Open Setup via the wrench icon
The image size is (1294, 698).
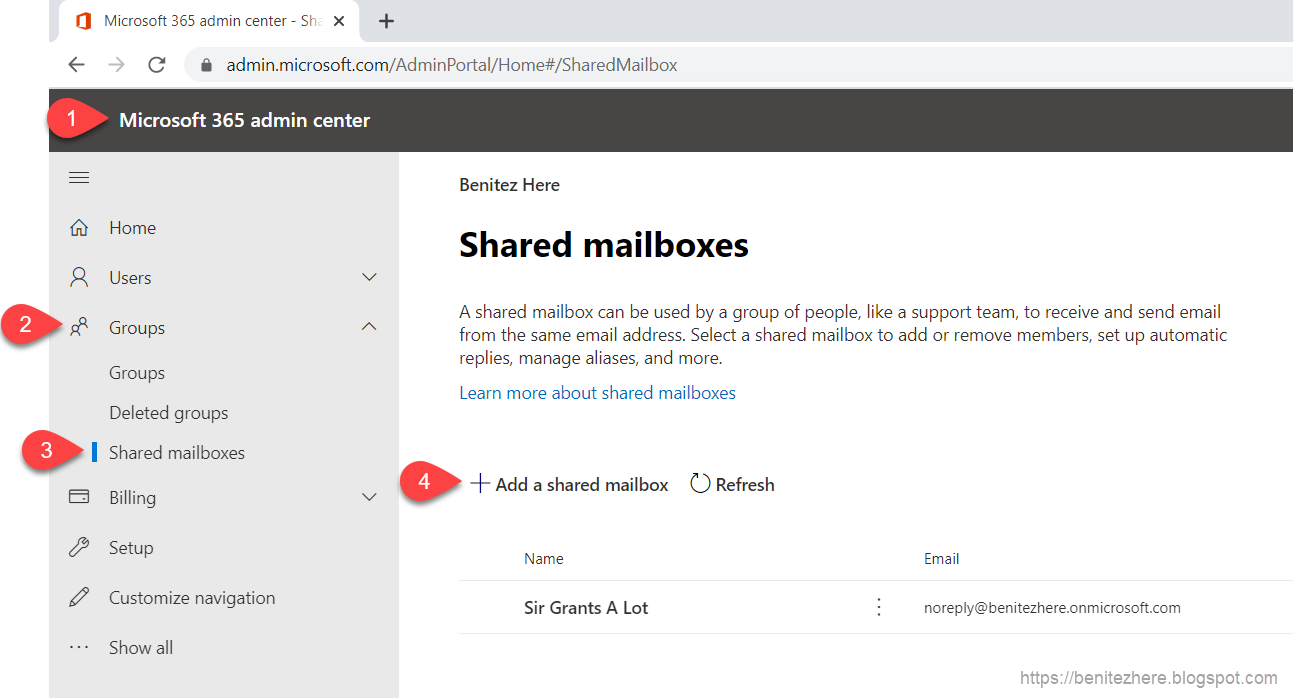79,547
